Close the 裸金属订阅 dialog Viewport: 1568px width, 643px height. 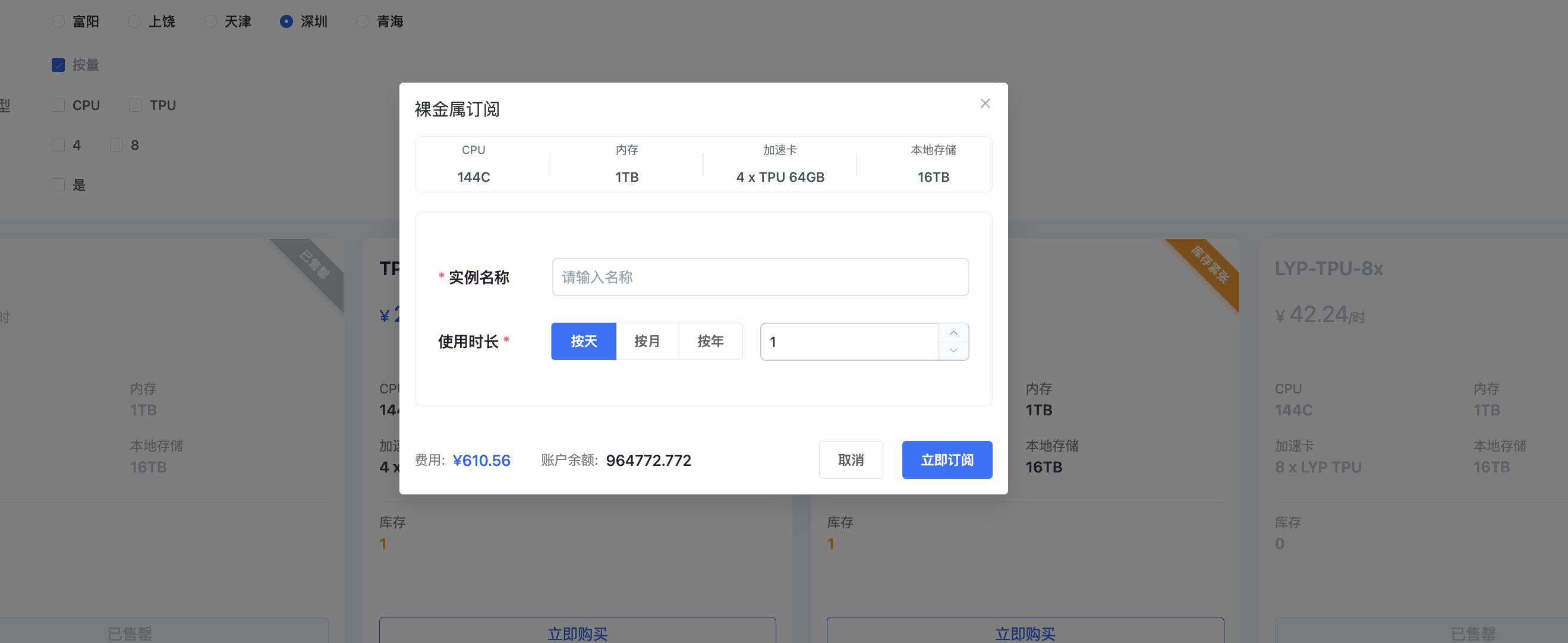click(985, 103)
